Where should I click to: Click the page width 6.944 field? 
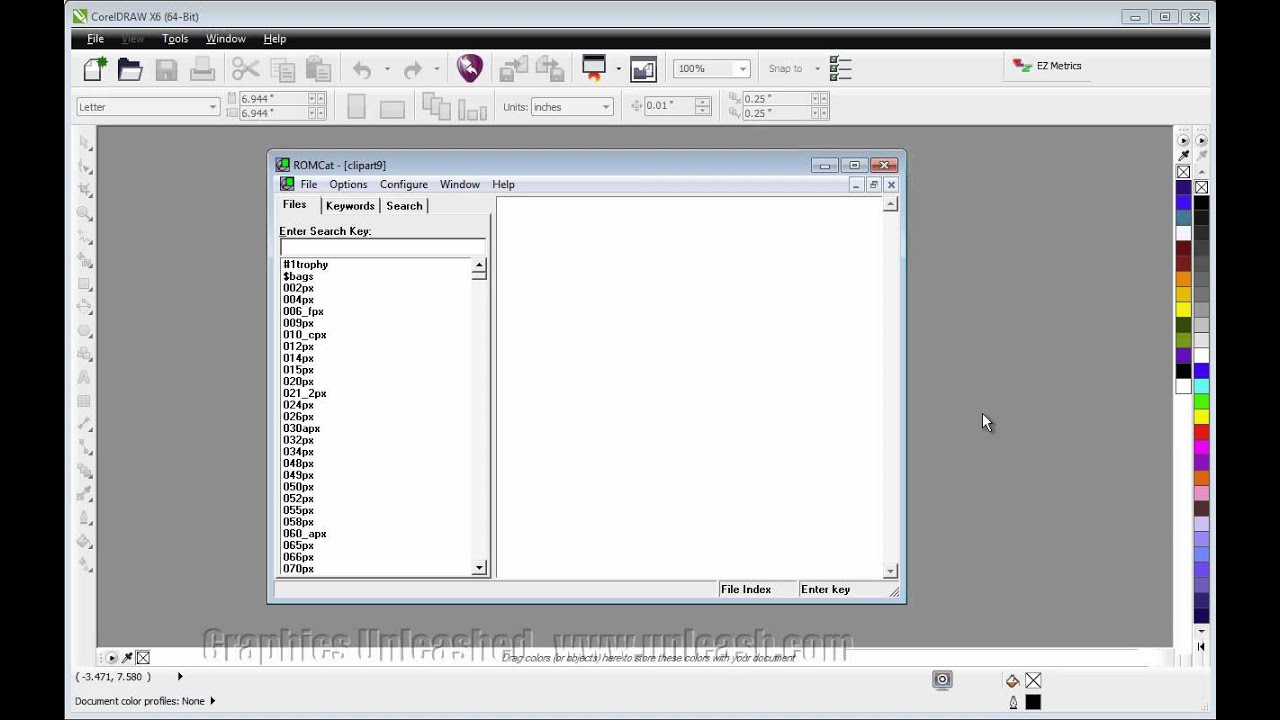272,99
